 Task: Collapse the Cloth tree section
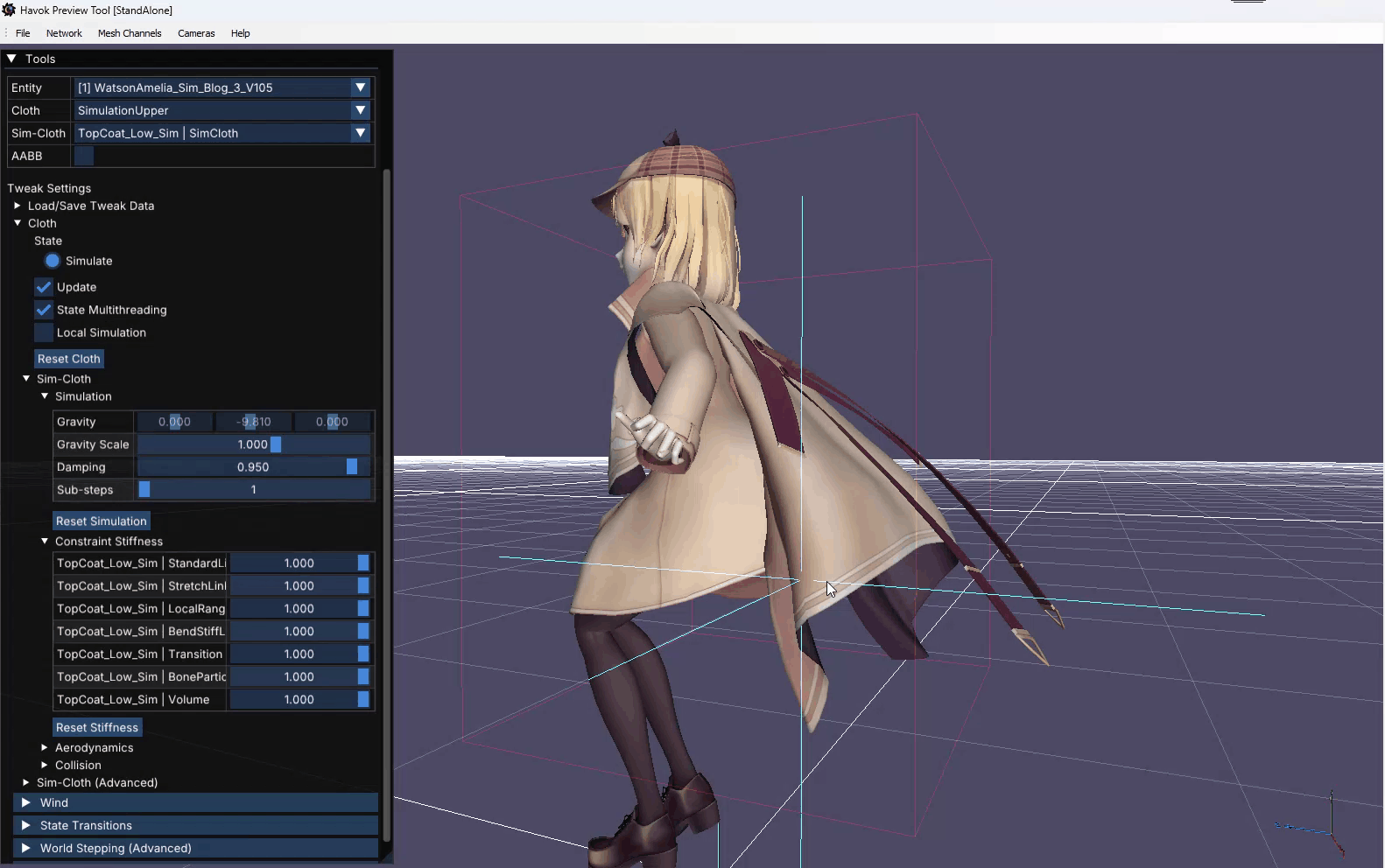coord(18,223)
